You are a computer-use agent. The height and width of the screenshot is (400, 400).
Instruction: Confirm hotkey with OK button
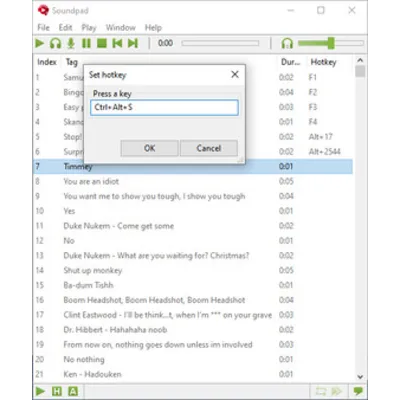[x=149, y=148]
